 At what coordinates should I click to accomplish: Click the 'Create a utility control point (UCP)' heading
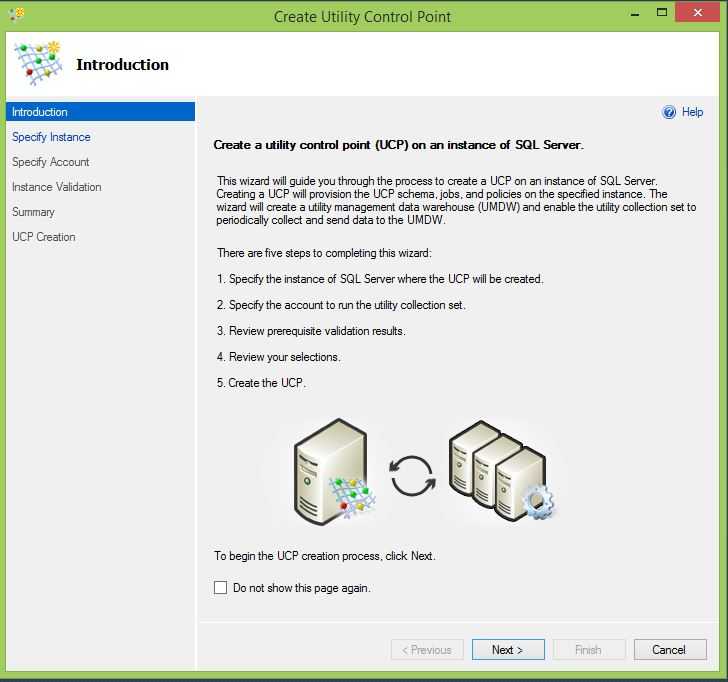398,145
